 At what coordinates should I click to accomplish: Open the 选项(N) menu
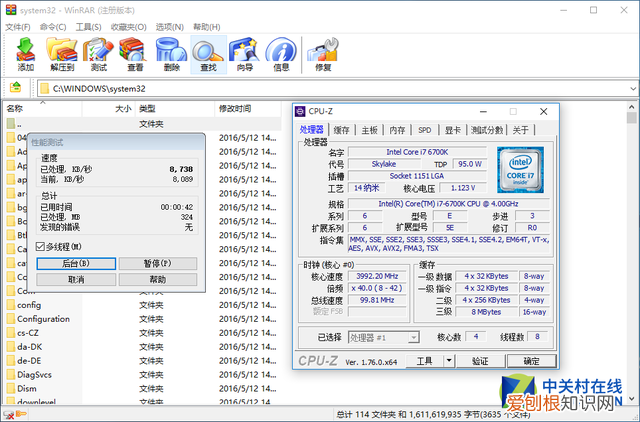(170, 27)
